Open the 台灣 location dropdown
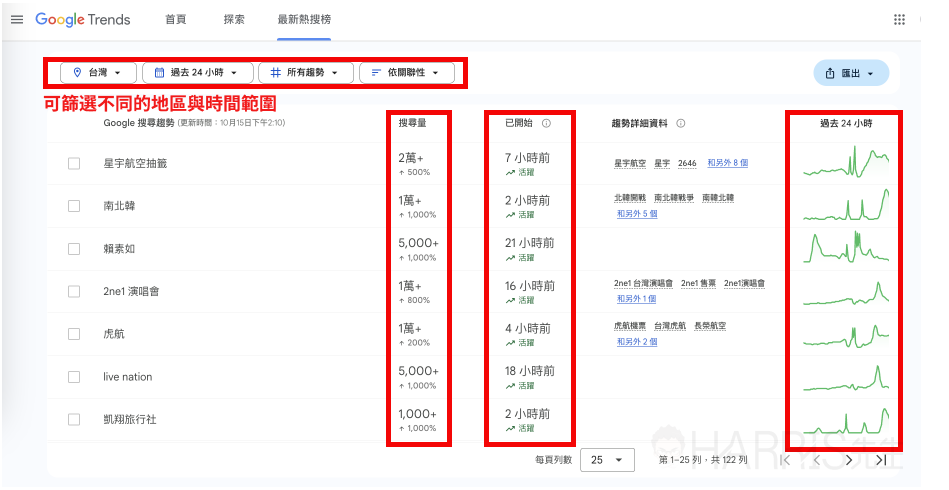The width and height of the screenshot is (949, 490). coord(98,73)
